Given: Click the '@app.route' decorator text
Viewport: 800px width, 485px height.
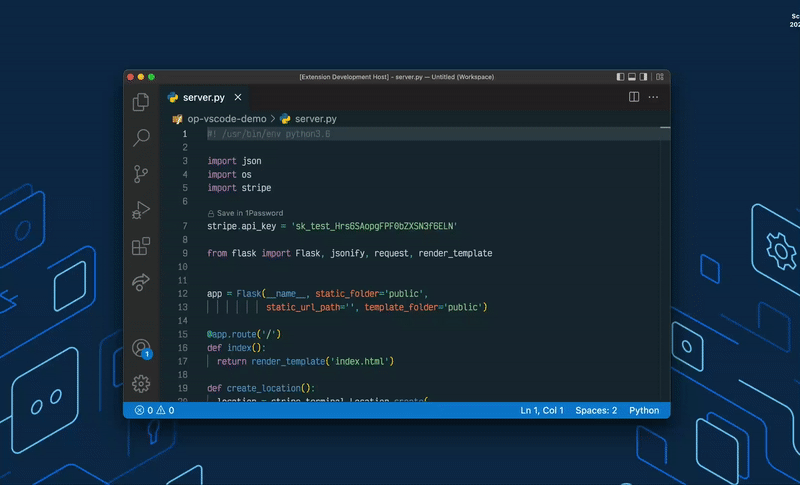Looking at the screenshot, I should (244, 335).
